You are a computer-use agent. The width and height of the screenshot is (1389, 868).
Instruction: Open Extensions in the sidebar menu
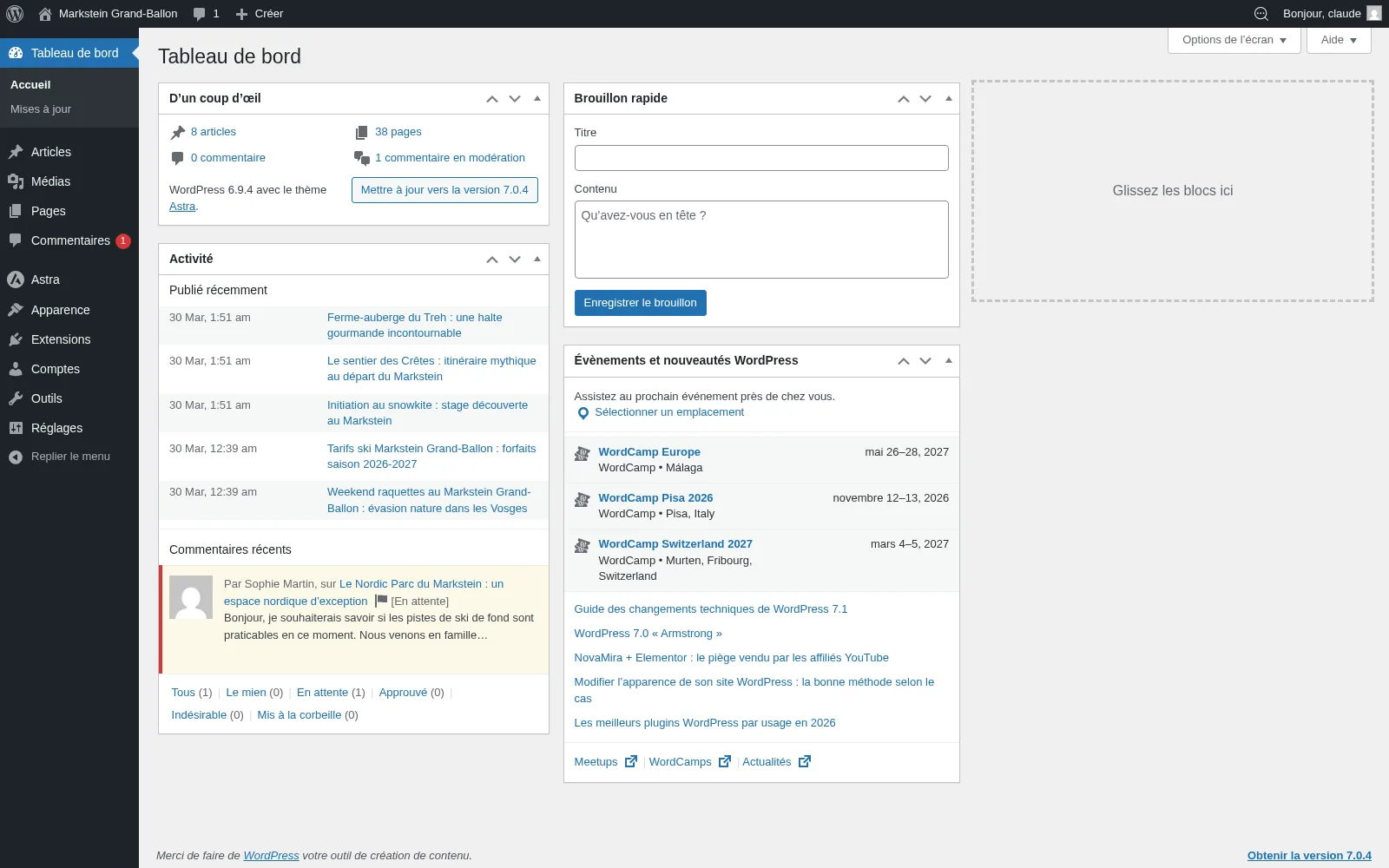coord(69,339)
